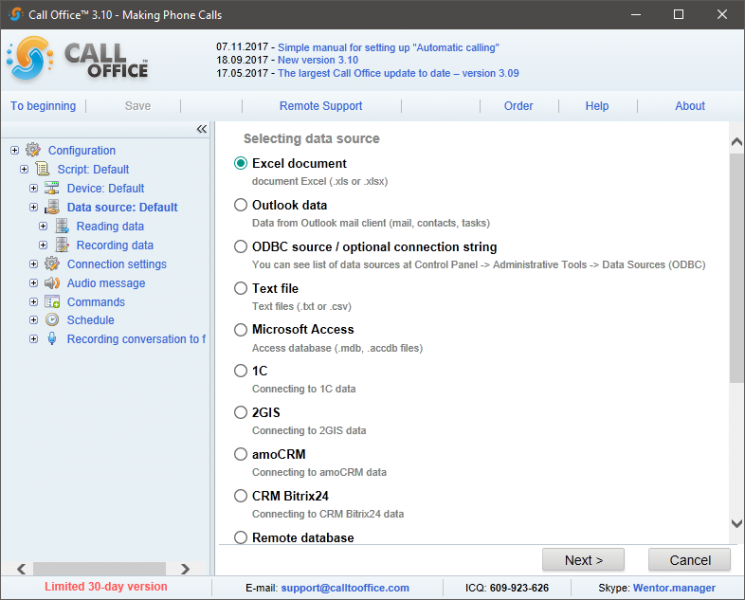Select ODBC source radio button

[240, 247]
